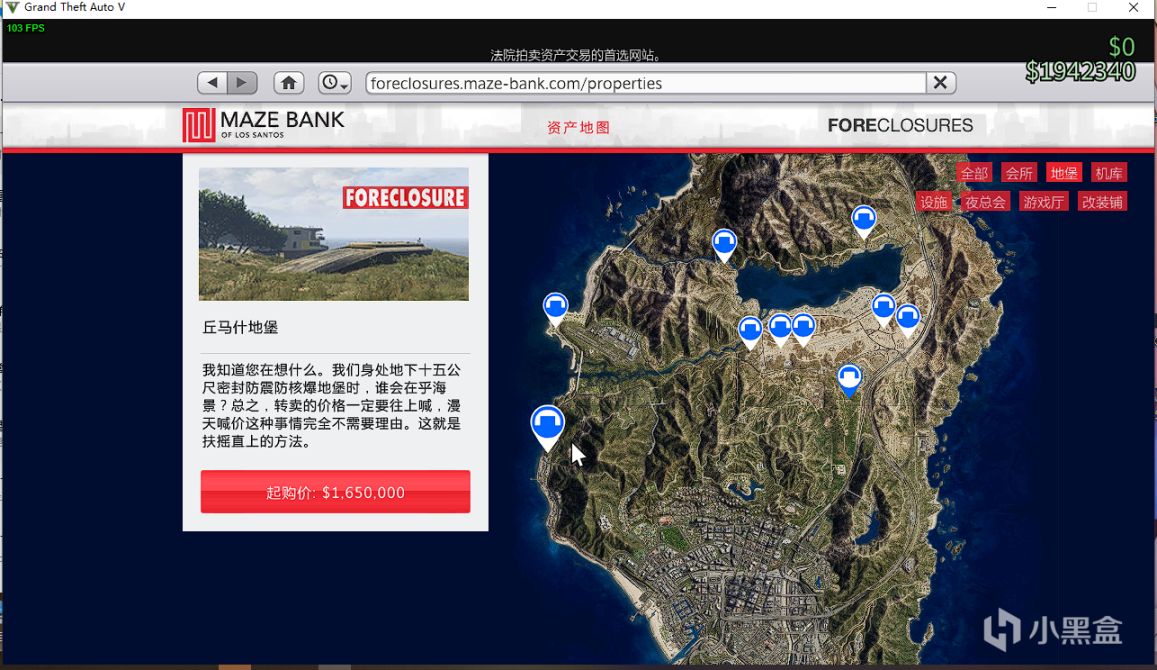The image size is (1157, 670).
Task: Select the bunker pin west of the lake
Action: (725, 244)
